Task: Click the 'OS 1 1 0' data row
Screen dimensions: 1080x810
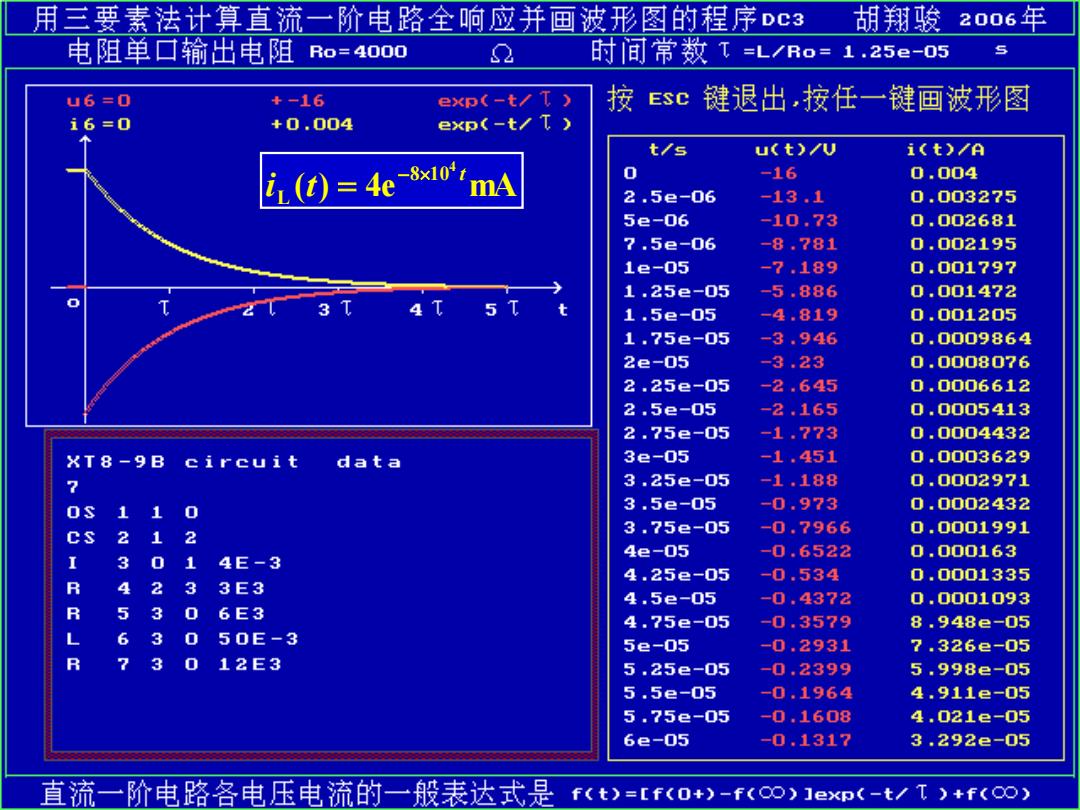Action: (x=133, y=512)
